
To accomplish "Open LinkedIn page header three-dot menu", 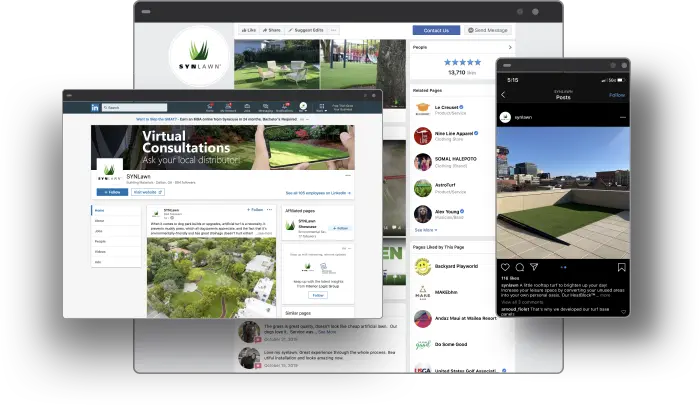I will point(348,175).
